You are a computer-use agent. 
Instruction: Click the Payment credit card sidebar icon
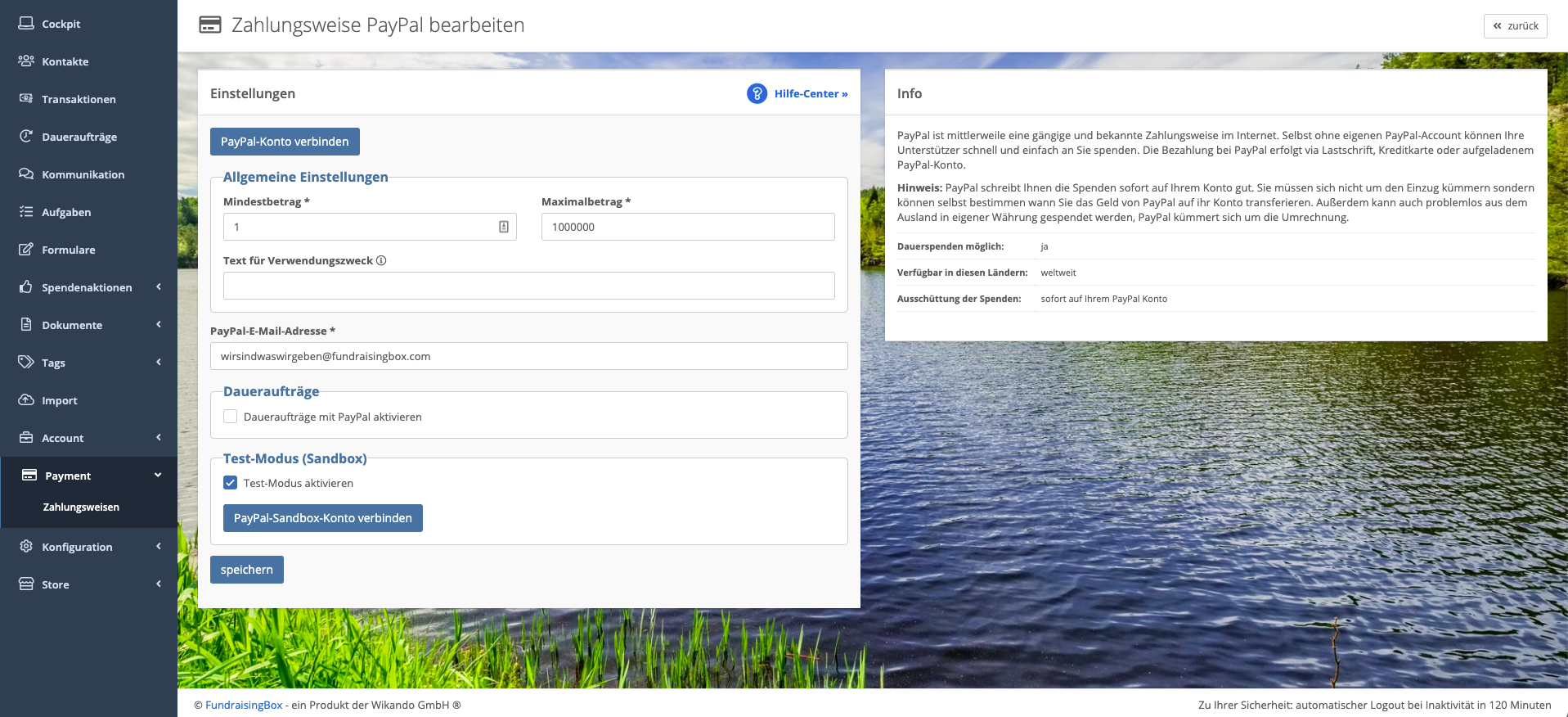(x=29, y=475)
